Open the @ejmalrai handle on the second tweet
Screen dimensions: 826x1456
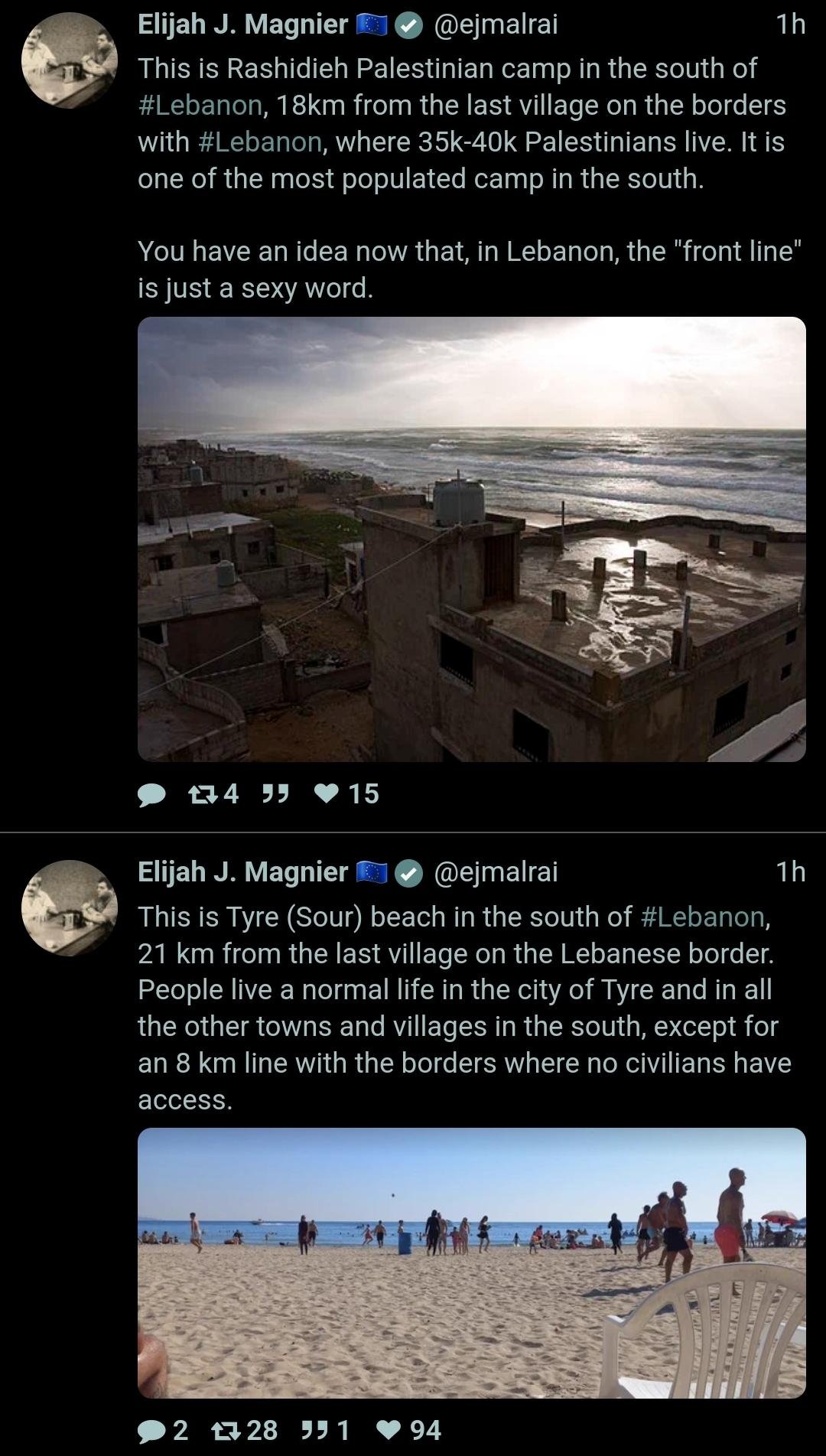(496, 872)
